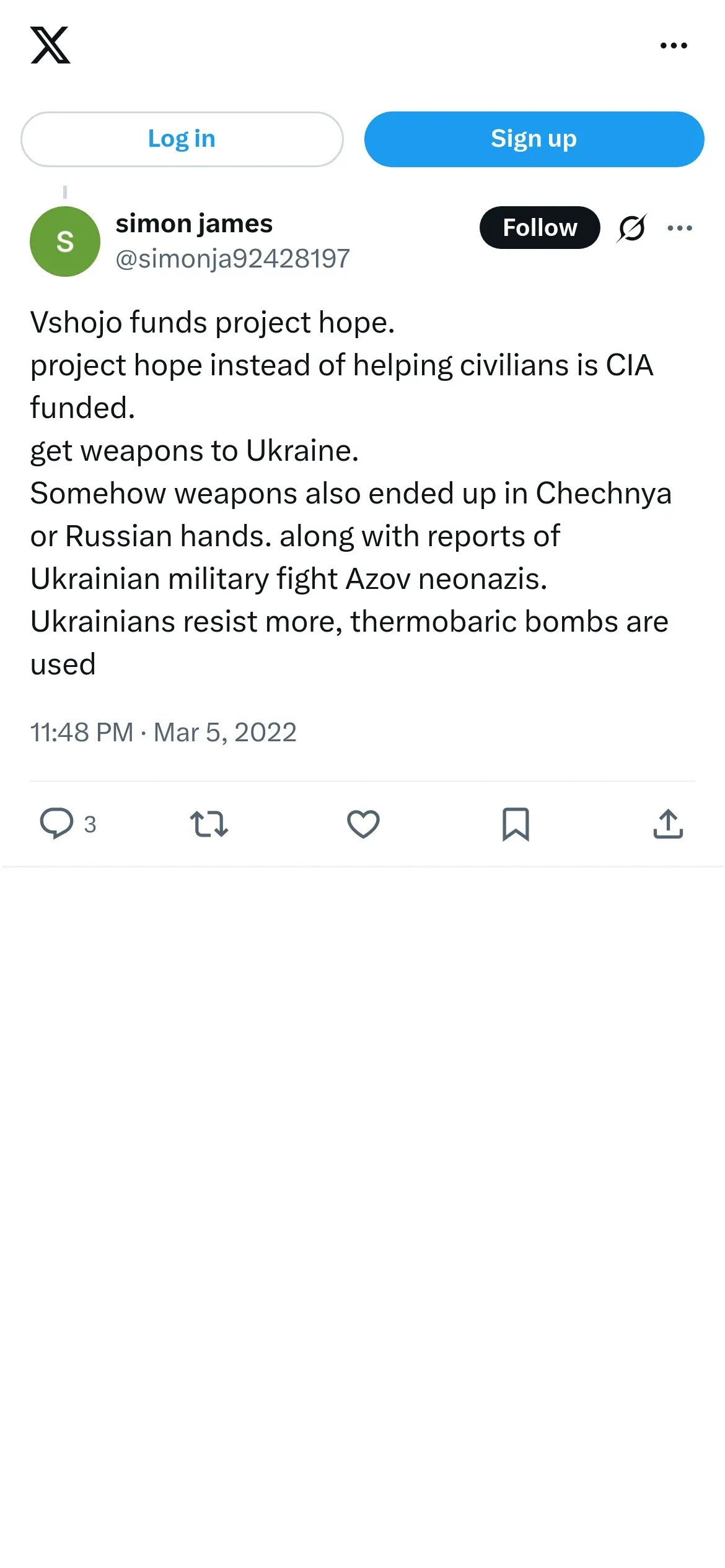Viewport: 725px width, 1568px height.
Task: Click the display name simon james
Action: 194,224
